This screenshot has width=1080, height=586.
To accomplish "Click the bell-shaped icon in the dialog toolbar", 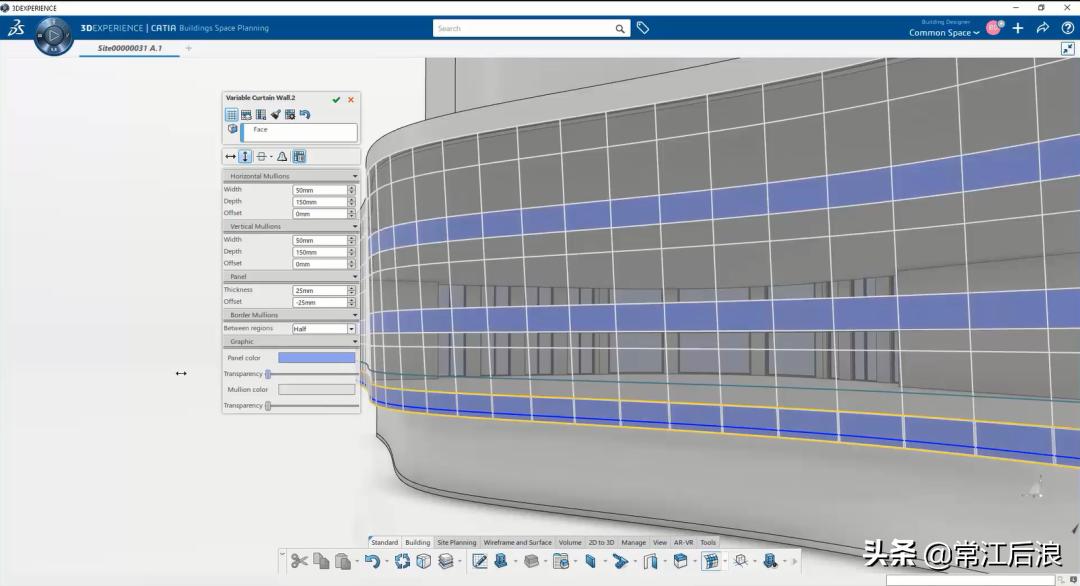I will click(x=283, y=156).
